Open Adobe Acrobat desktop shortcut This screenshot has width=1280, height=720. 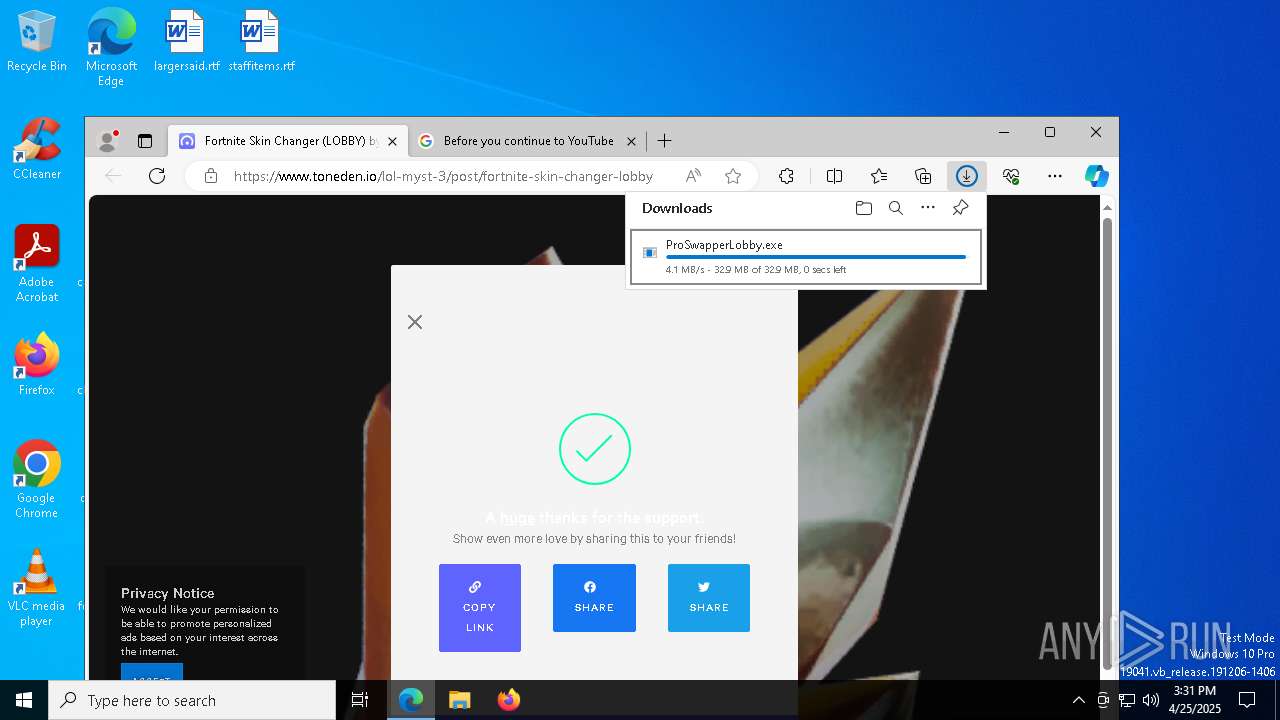tap(37, 264)
